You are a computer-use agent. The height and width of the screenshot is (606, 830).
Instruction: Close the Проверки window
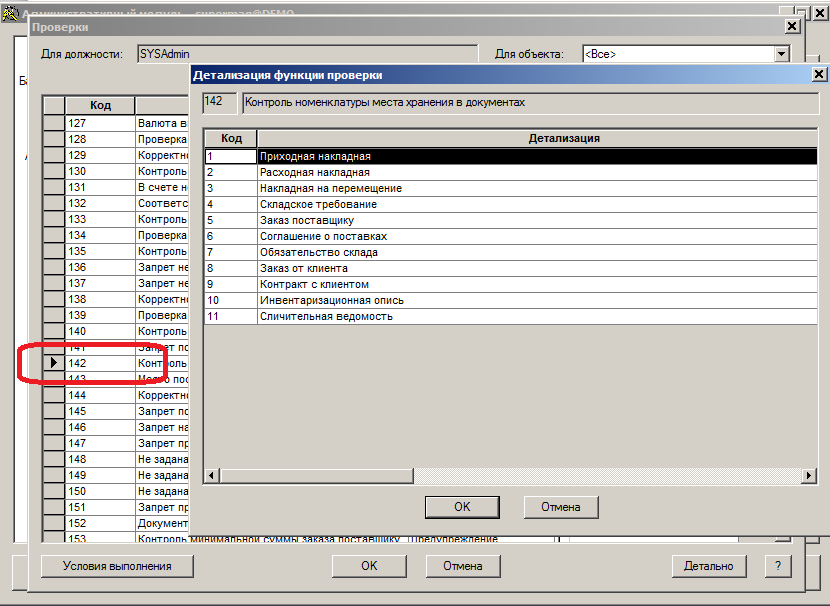(792, 26)
